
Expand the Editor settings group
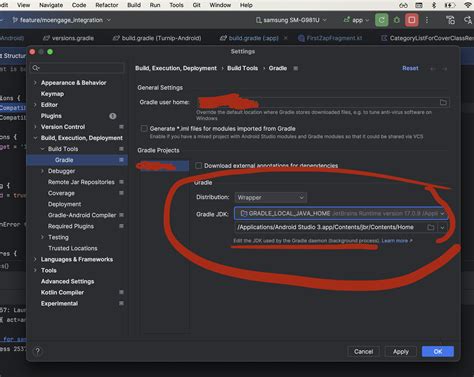point(35,105)
